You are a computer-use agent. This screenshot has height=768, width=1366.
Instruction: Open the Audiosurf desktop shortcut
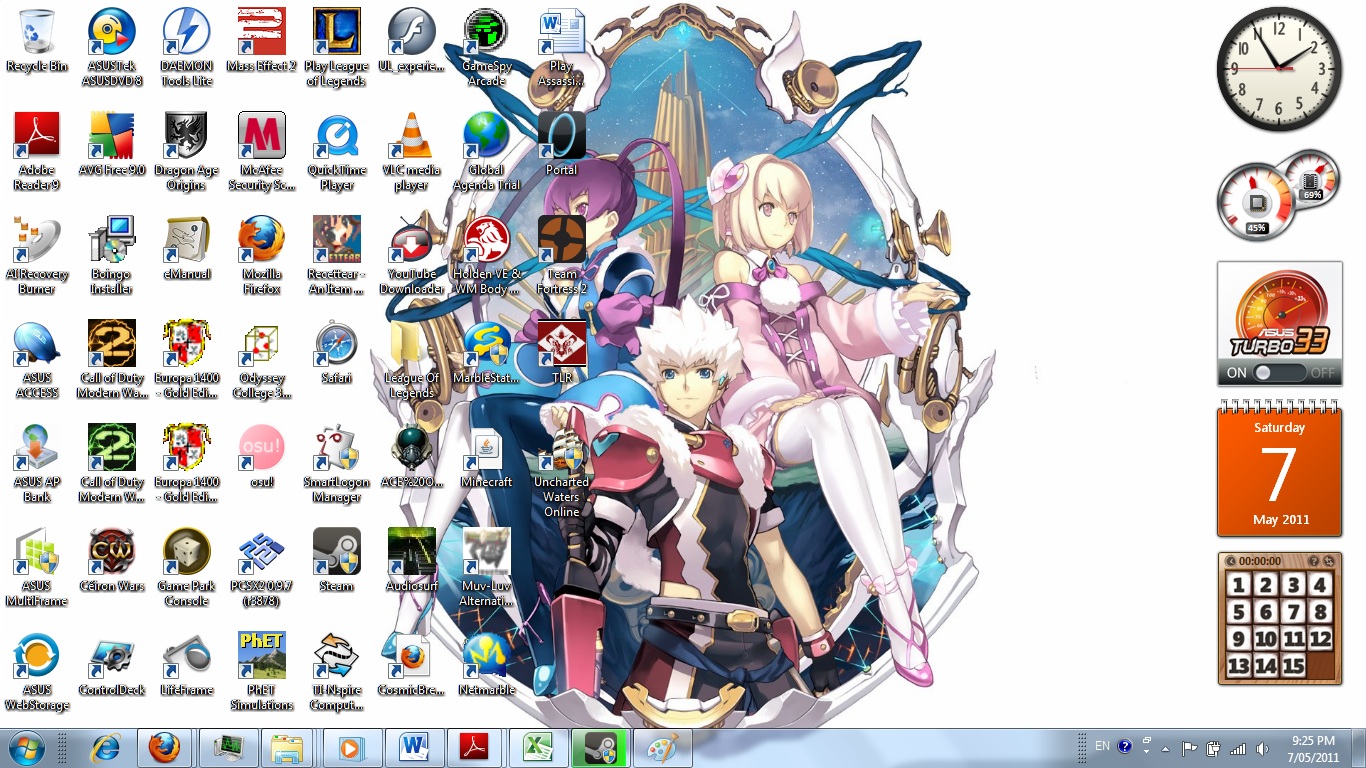pos(411,560)
